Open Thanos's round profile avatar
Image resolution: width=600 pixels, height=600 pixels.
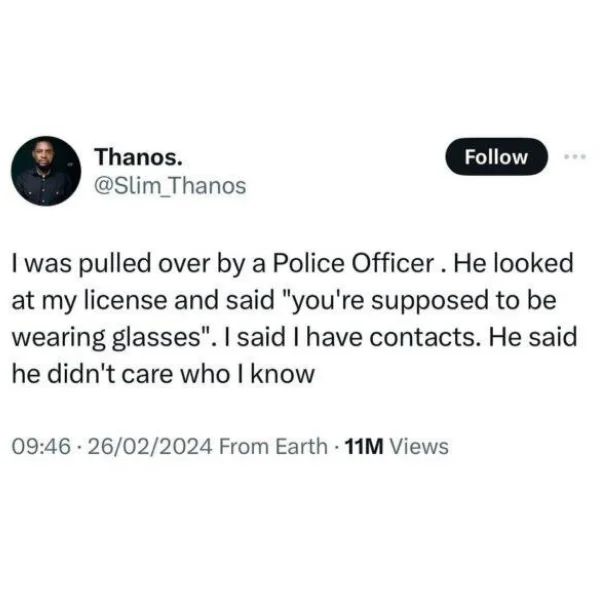tap(46, 171)
